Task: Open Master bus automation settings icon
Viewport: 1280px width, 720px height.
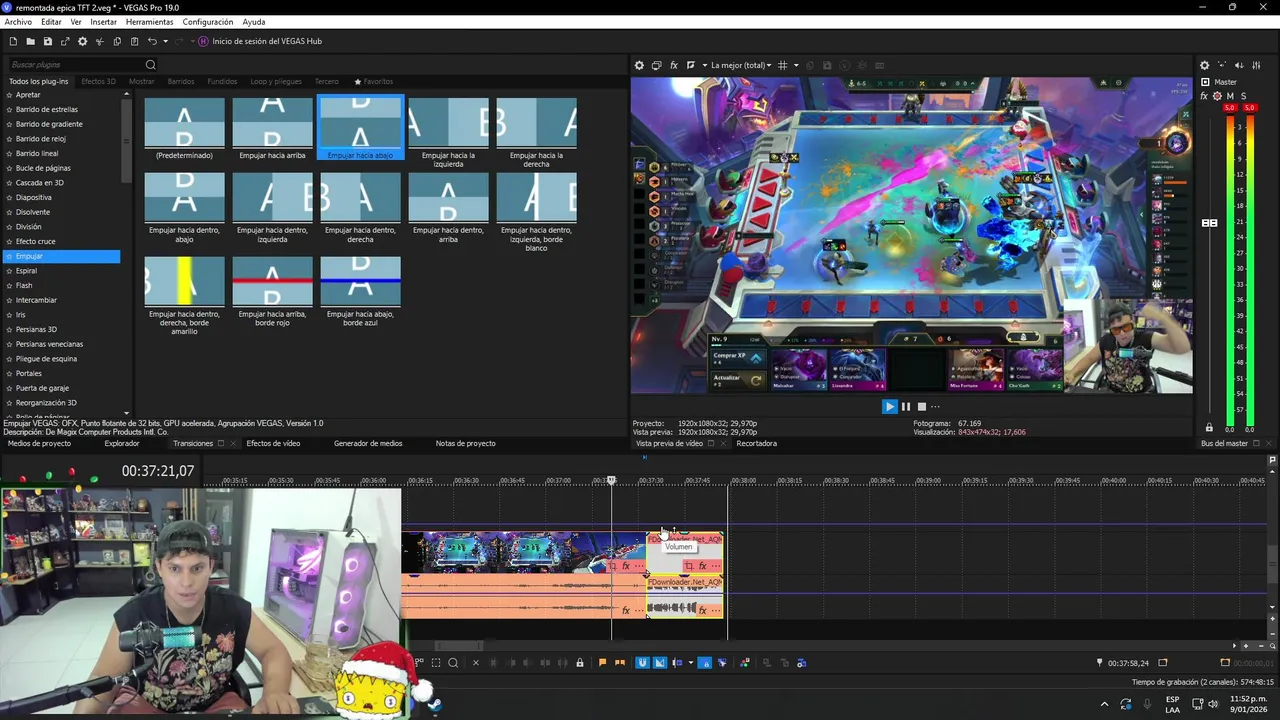Action: click(1217, 96)
